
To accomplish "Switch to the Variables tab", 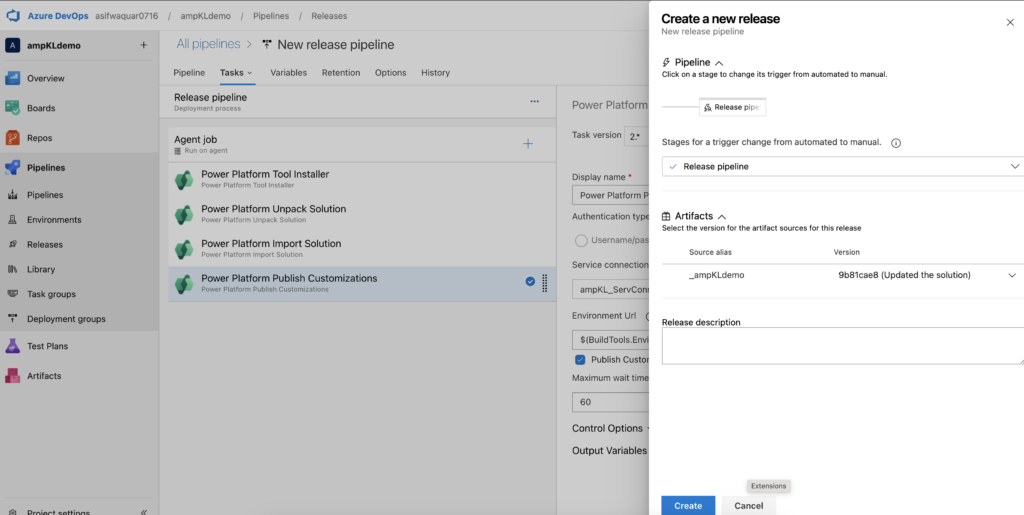I will point(289,73).
